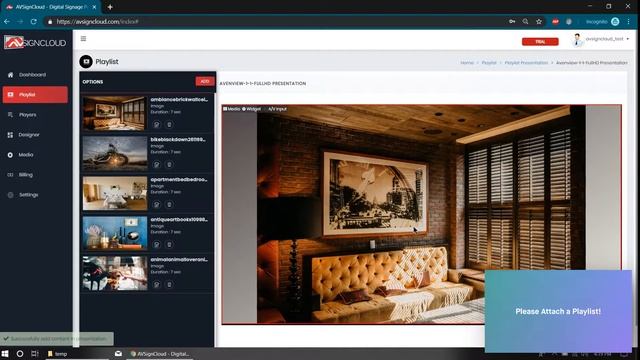Click the saved password key icon
The height and width of the screenshot is (360, 640).
pyautogui.click(x=512, y=22)
